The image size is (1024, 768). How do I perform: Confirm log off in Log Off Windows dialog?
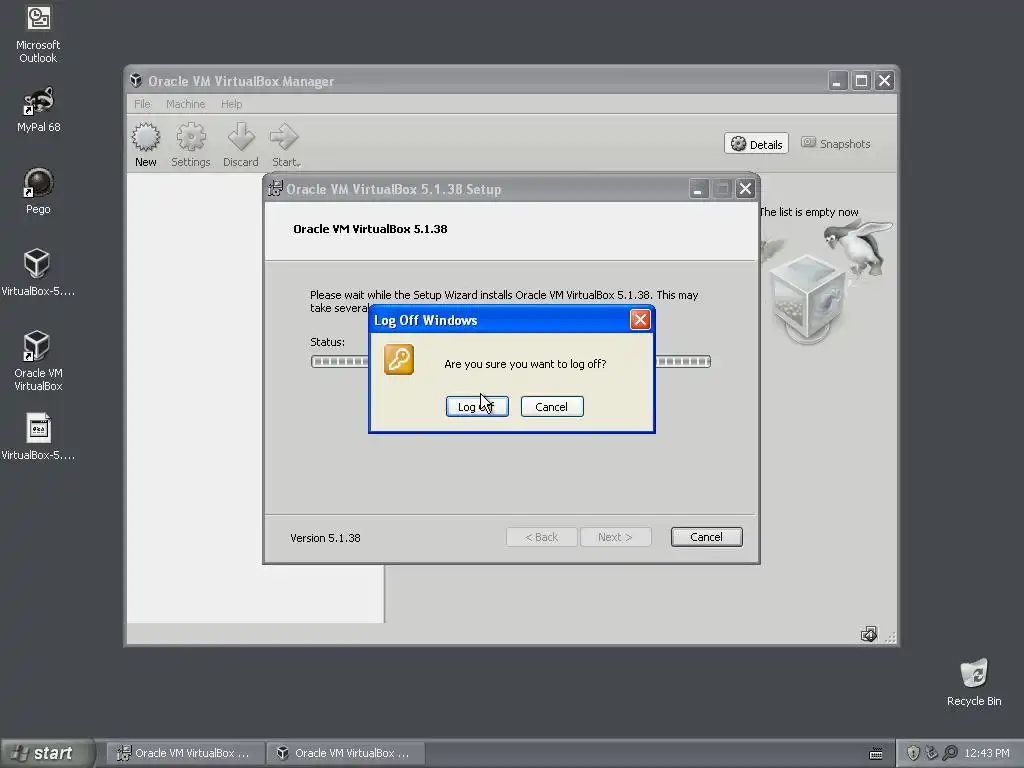(x=477, y=406)
